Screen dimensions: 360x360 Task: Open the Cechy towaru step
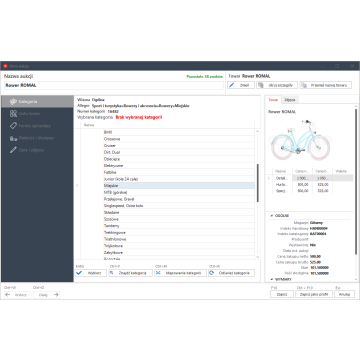[x=37, y=114]
